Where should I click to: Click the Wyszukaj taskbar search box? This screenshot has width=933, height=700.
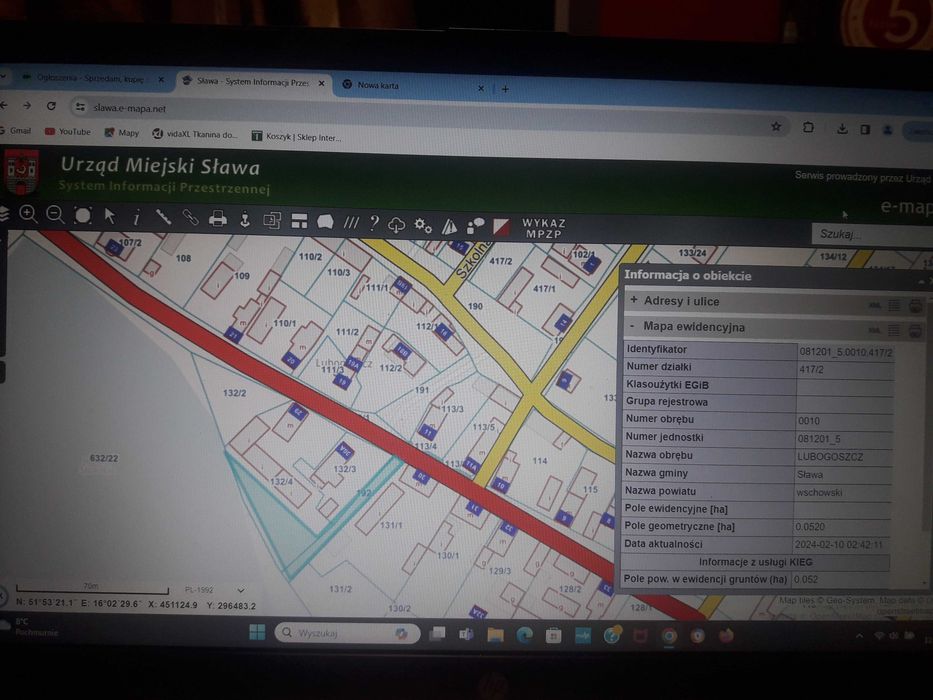(x=347, y=633)
